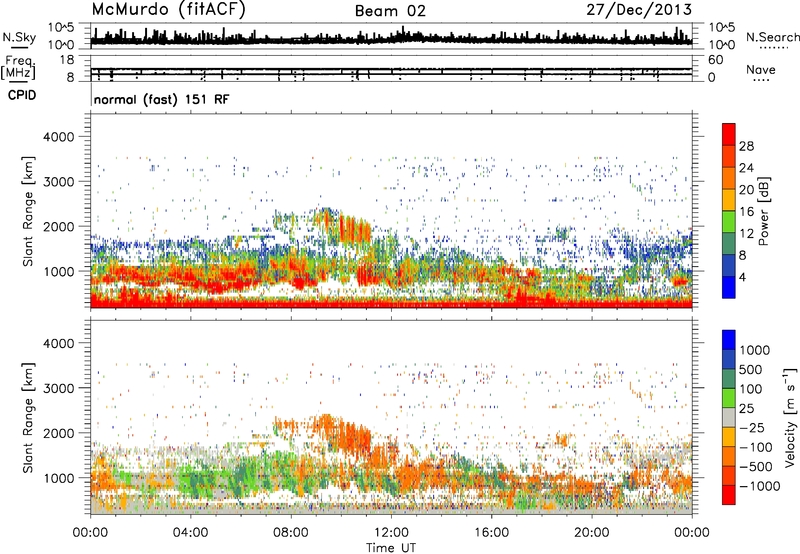Click the 08:00 time tick label
The image size is (800, 554).
291,533
